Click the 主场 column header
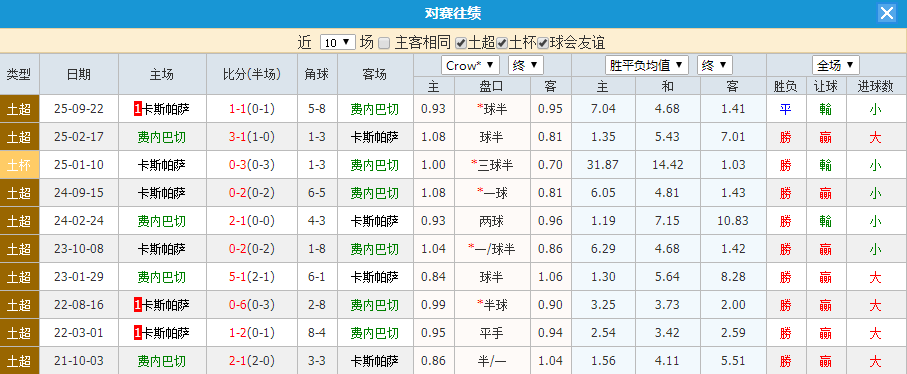 (x=162, y=74)
